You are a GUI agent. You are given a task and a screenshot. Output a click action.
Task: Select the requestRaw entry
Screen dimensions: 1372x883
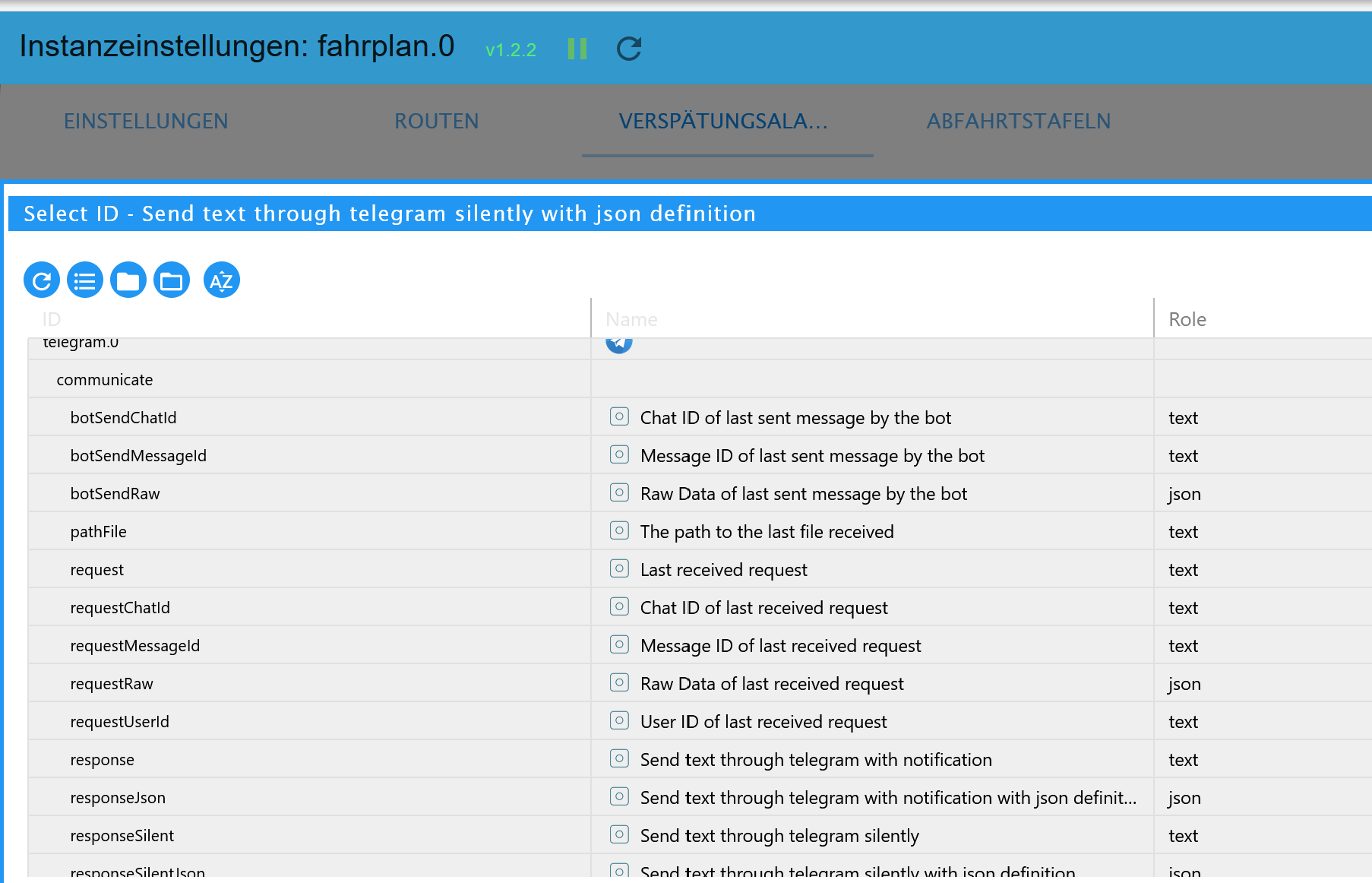tap(112, 684)
